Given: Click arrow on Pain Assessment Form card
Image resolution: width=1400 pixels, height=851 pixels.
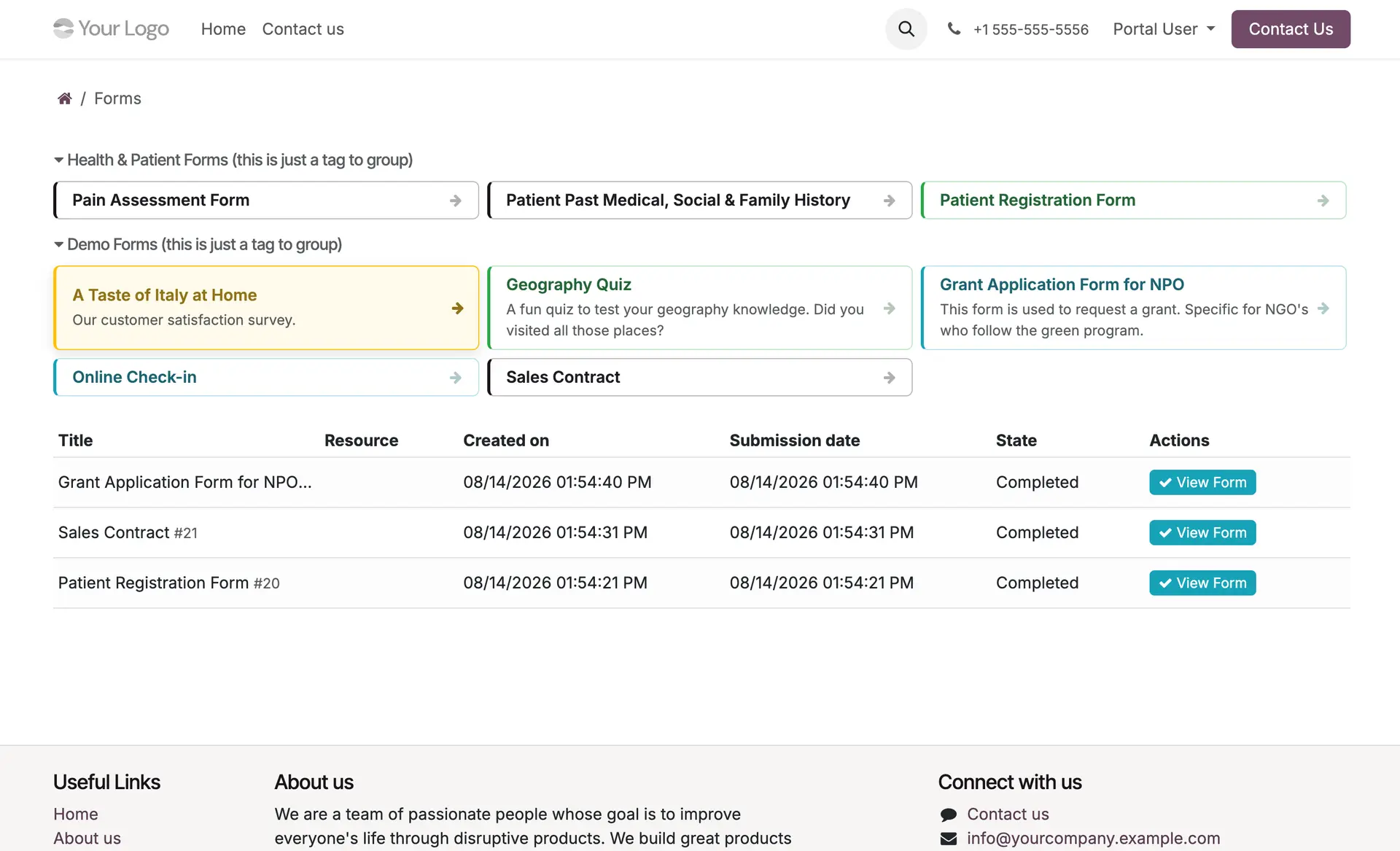Looking at the screenshot, I should point(456,201).
